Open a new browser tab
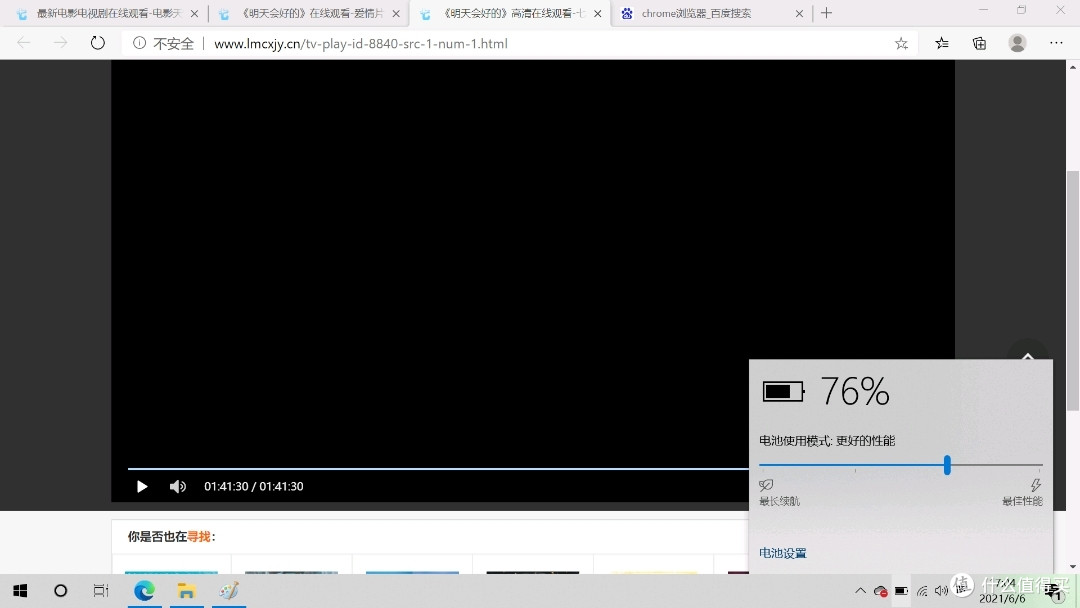 [x=827, y=12]
